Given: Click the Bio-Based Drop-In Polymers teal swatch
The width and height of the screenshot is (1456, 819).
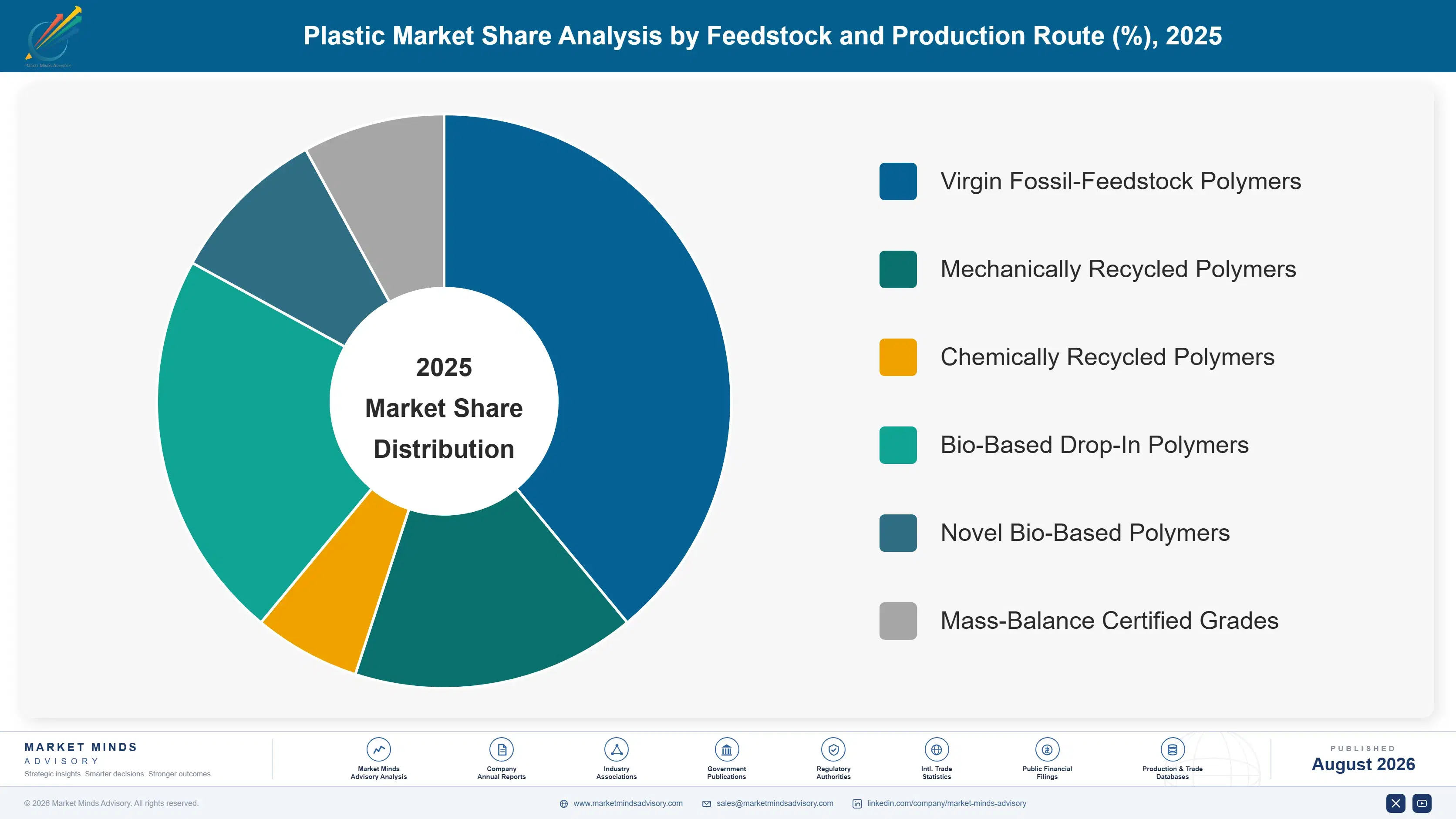Looking at the screenshot, I should pos(897,445).
